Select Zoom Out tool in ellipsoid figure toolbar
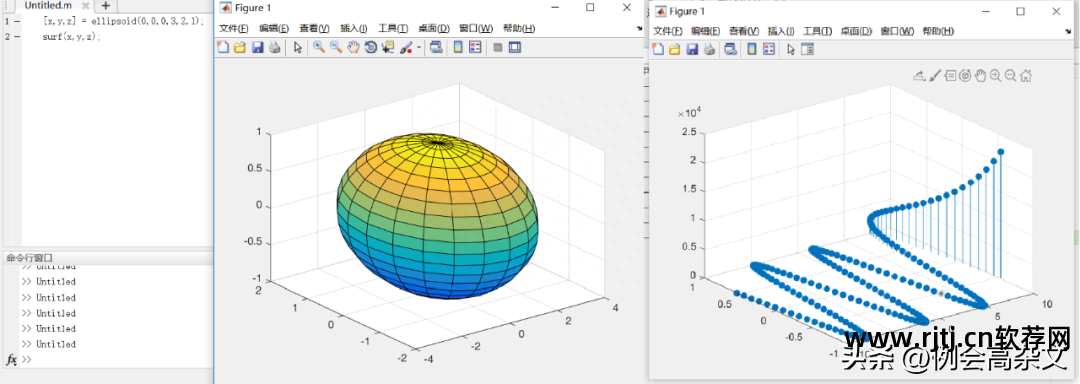1080x384 pixels. pos(336,47)
